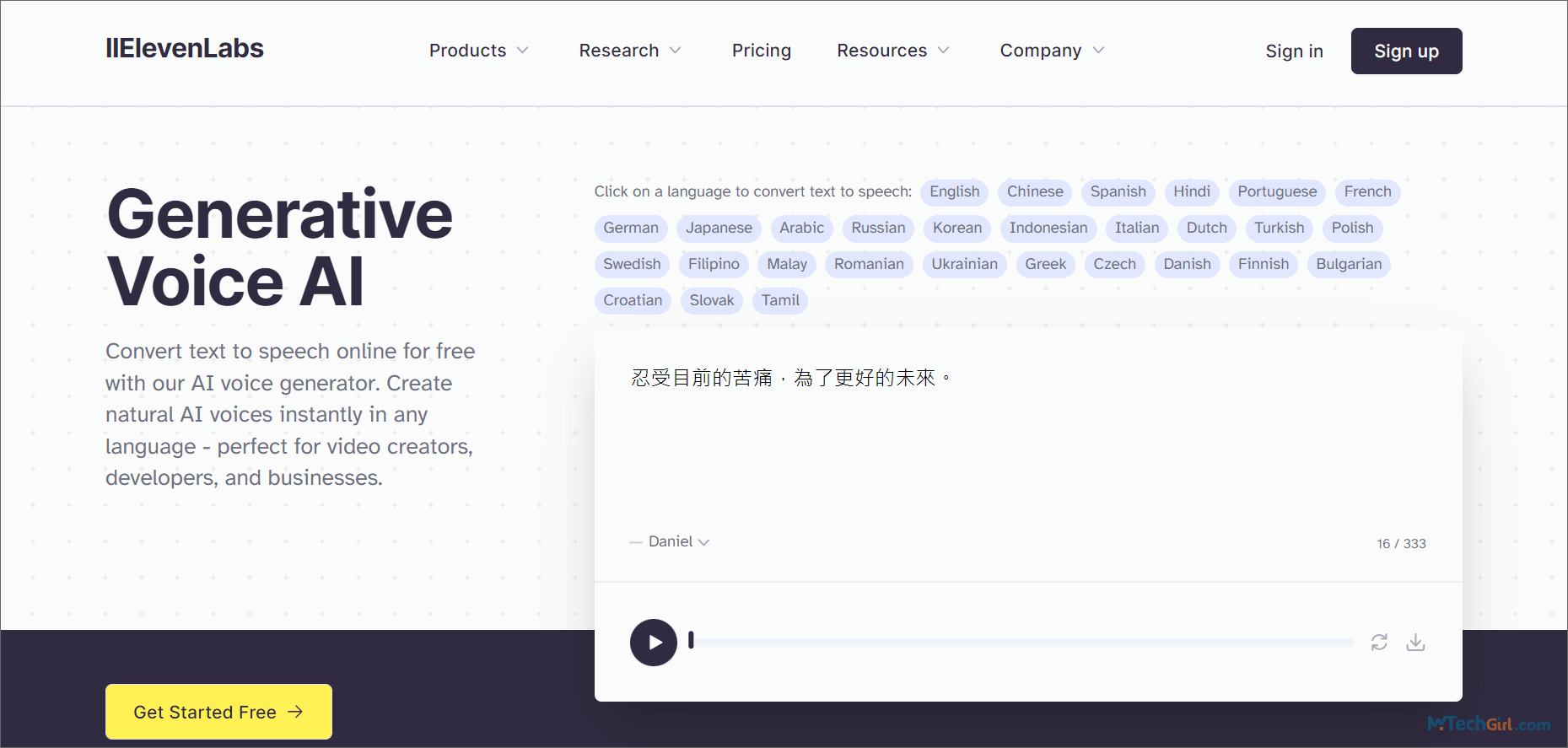The width and height of the screenshot is (1568, 748).
Task: Choose Romanian language chip
Action: click(869, 265)
